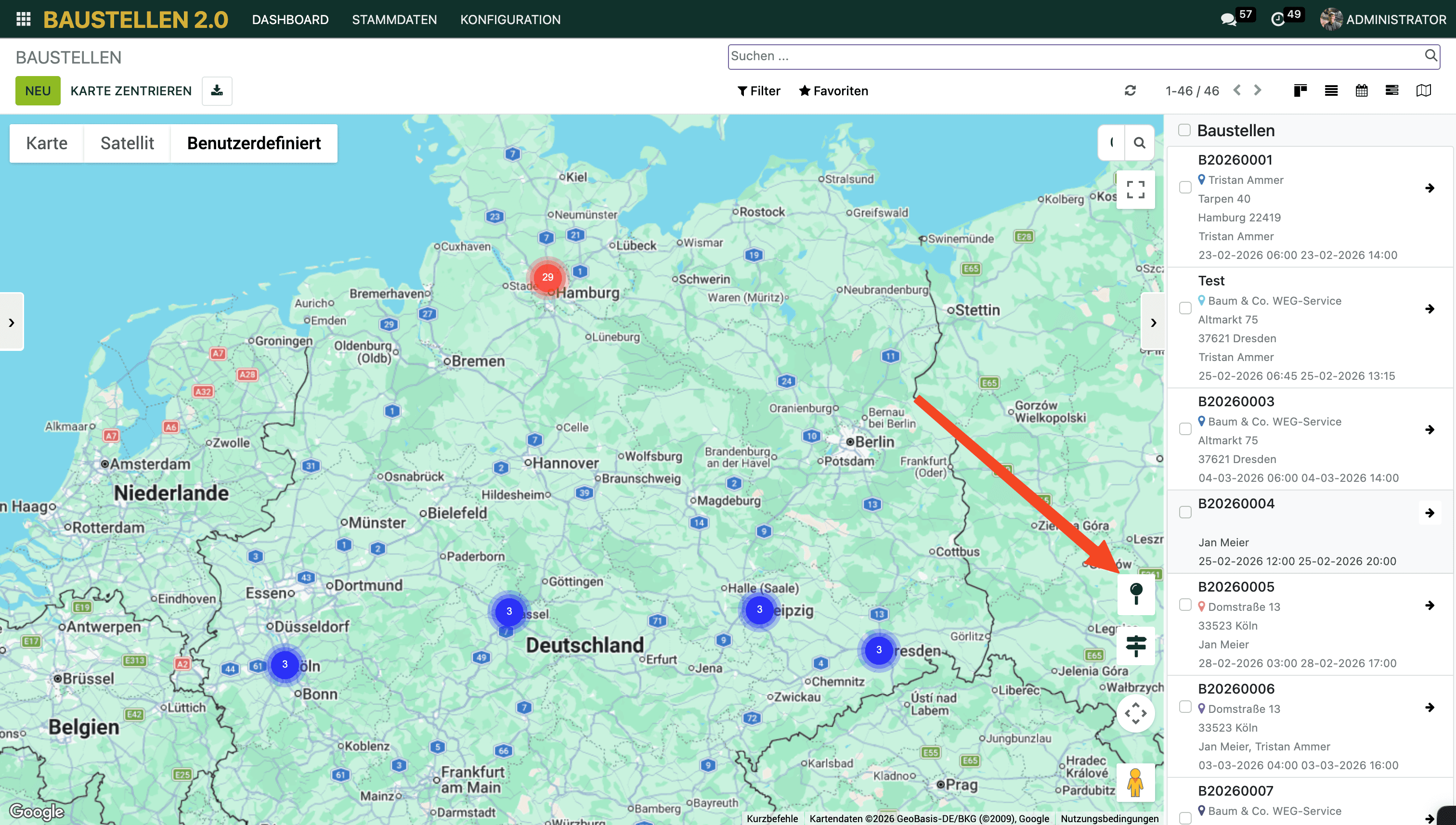Viewport: 1456px width, 825px height.
Task: Select all Baustellen checkbox
Action: 1184,130
